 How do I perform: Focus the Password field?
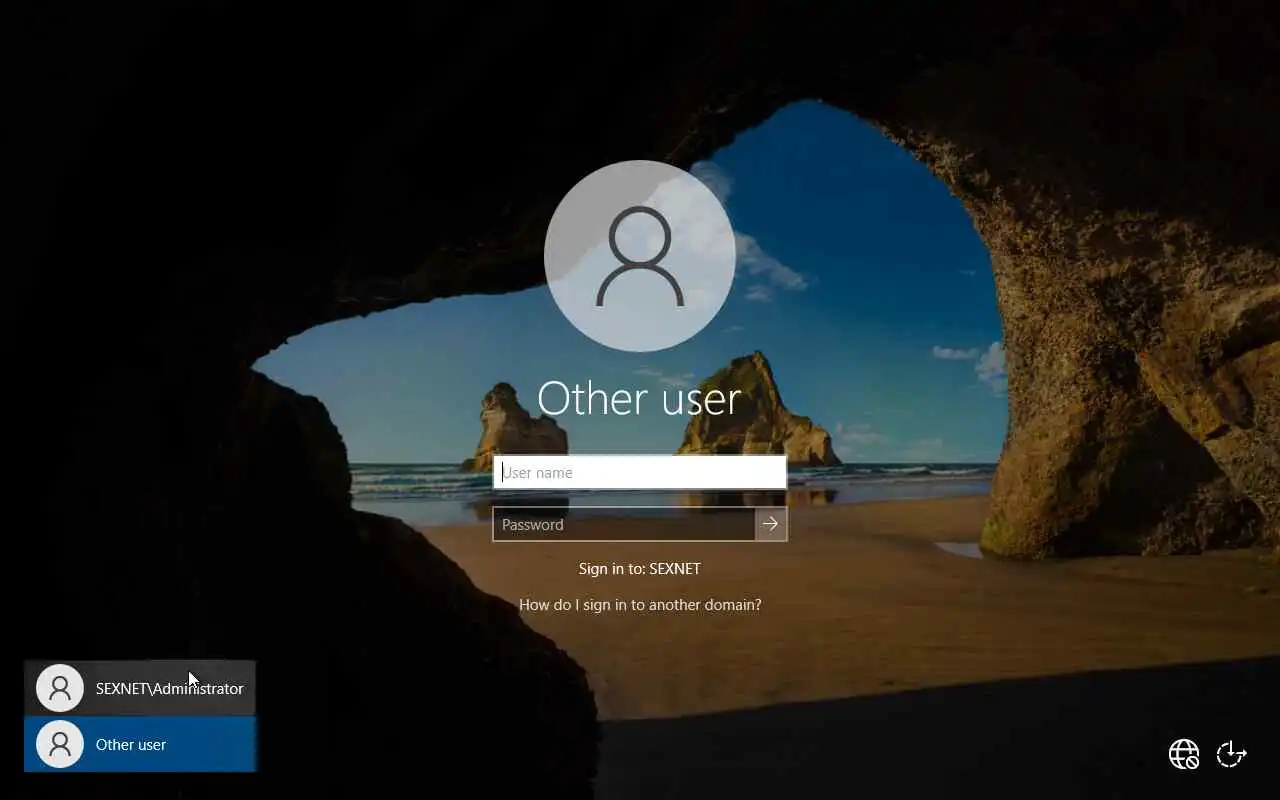[x=624, y=524]
